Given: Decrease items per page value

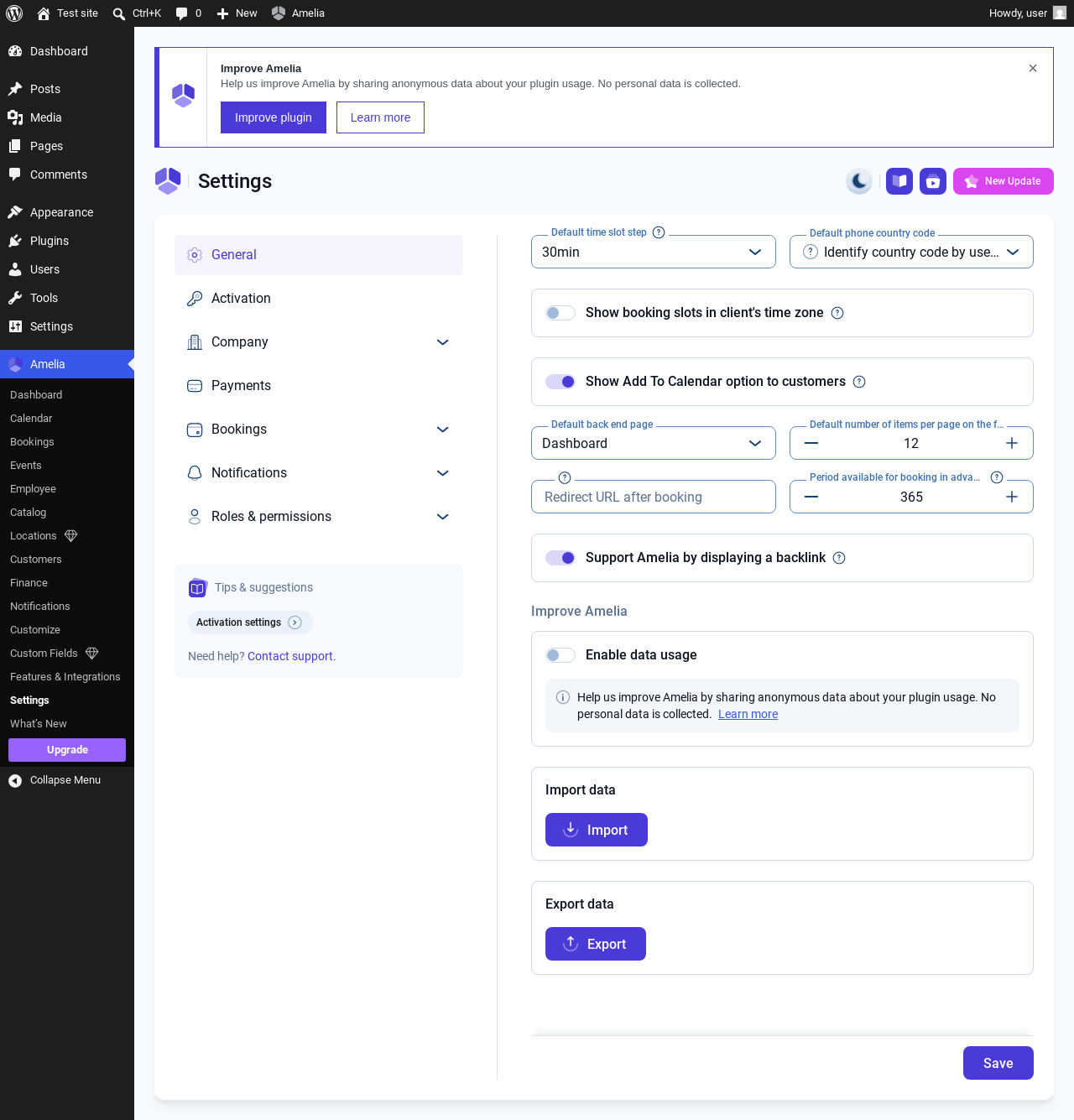Looking at the screenshot, I should (x=811, y=443).
